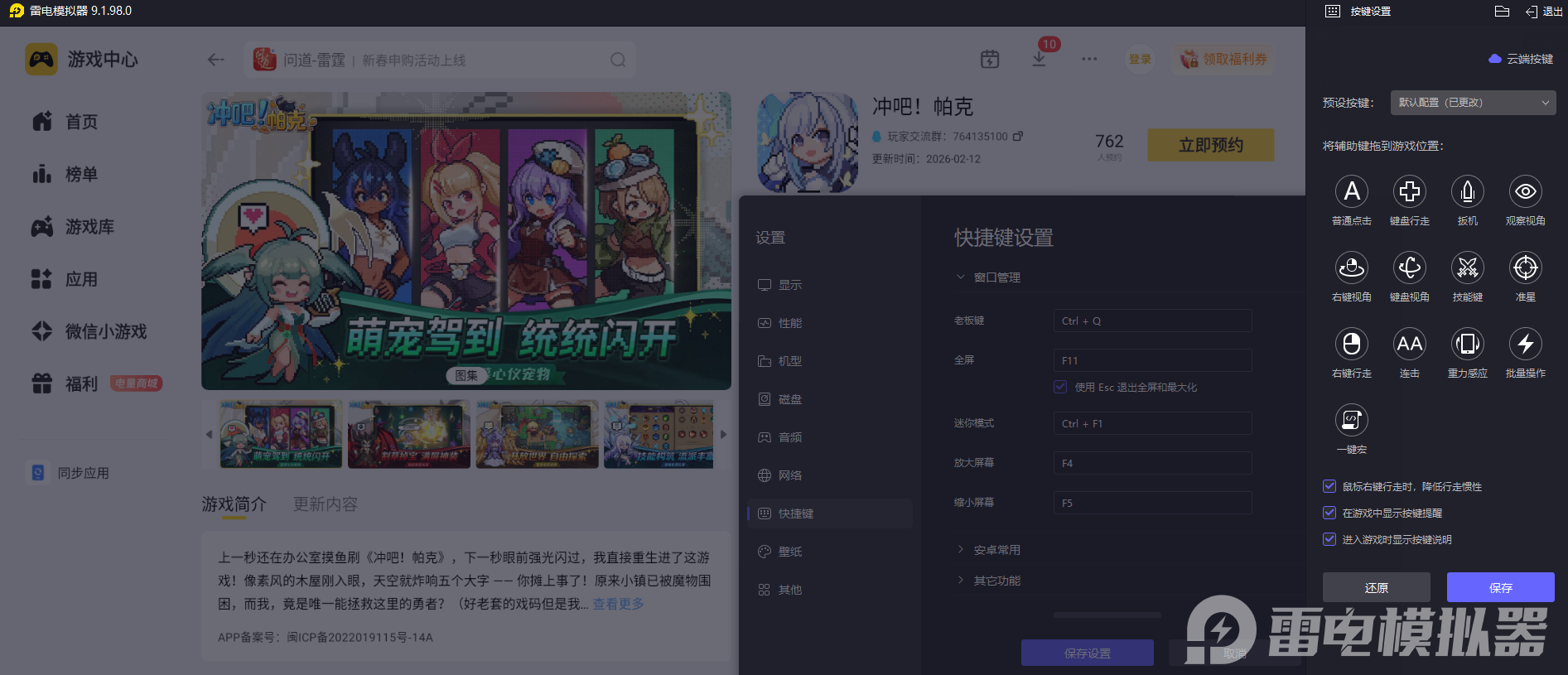Click the search magnifier icon
The image size is (1568, 675).
click(618, 60)
